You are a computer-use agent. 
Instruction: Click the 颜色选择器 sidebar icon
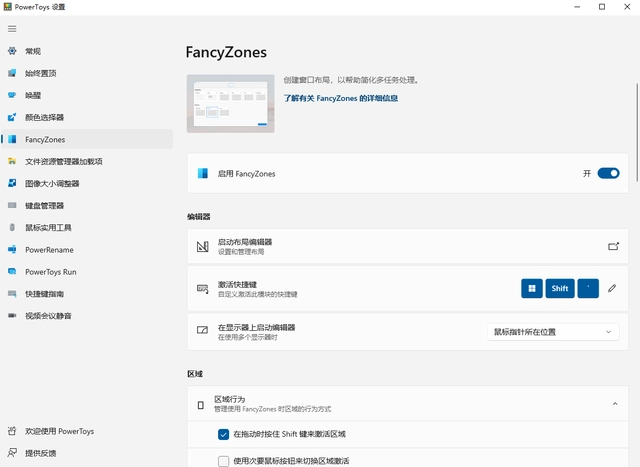point(12,117)
